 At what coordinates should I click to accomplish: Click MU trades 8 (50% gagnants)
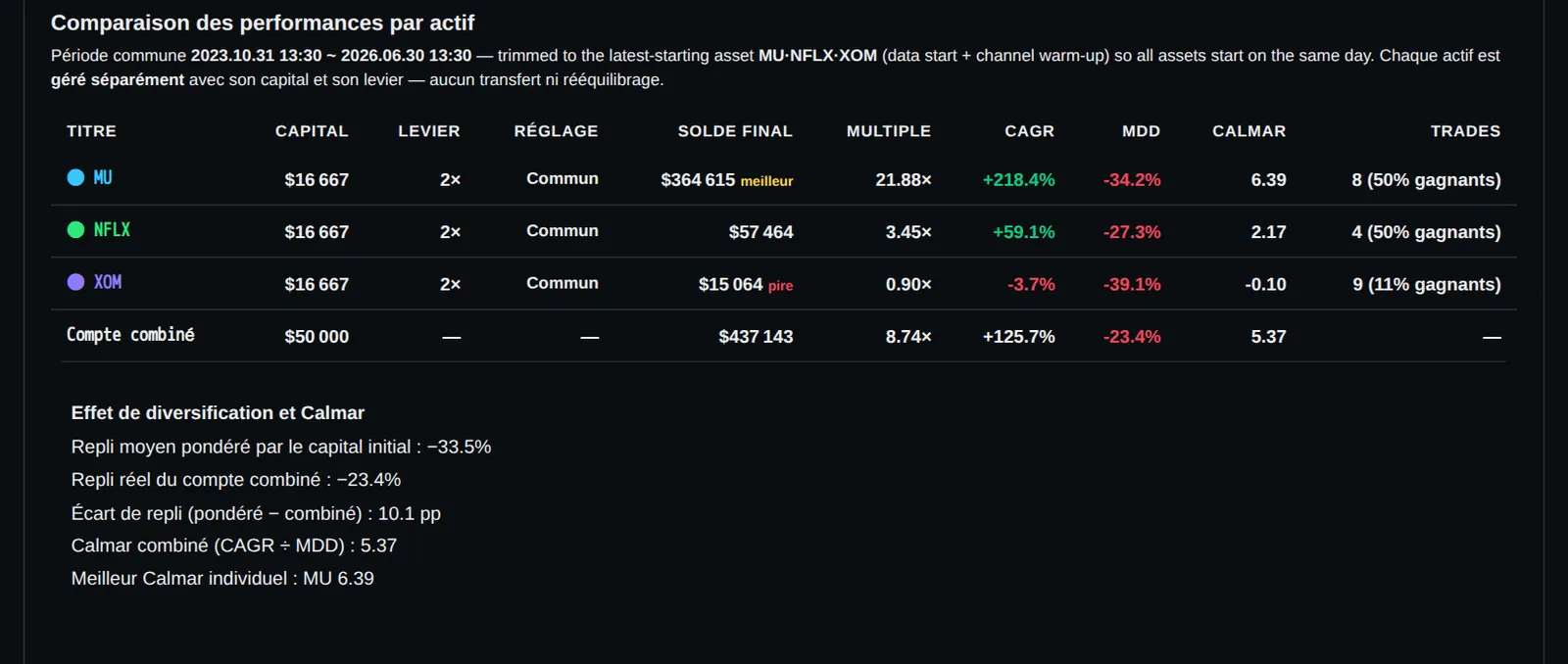[1426, 179]
